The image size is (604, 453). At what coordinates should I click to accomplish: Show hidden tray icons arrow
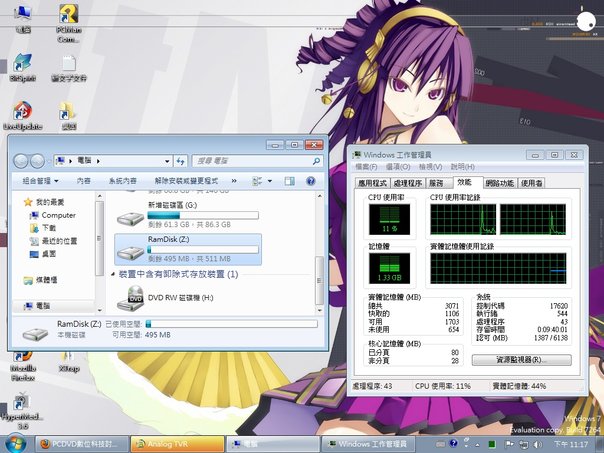[x=478, y=444]
